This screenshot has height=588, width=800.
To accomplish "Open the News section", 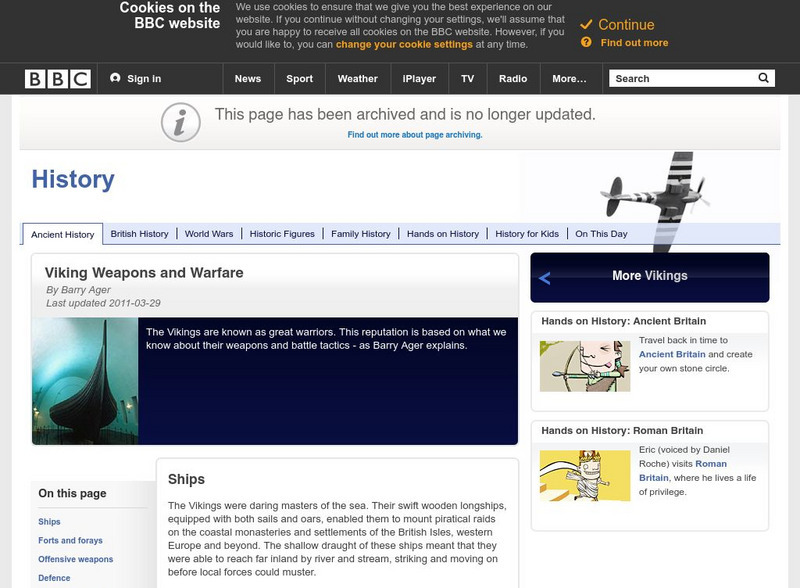I will pyautogui.click(x=248, y=79).
